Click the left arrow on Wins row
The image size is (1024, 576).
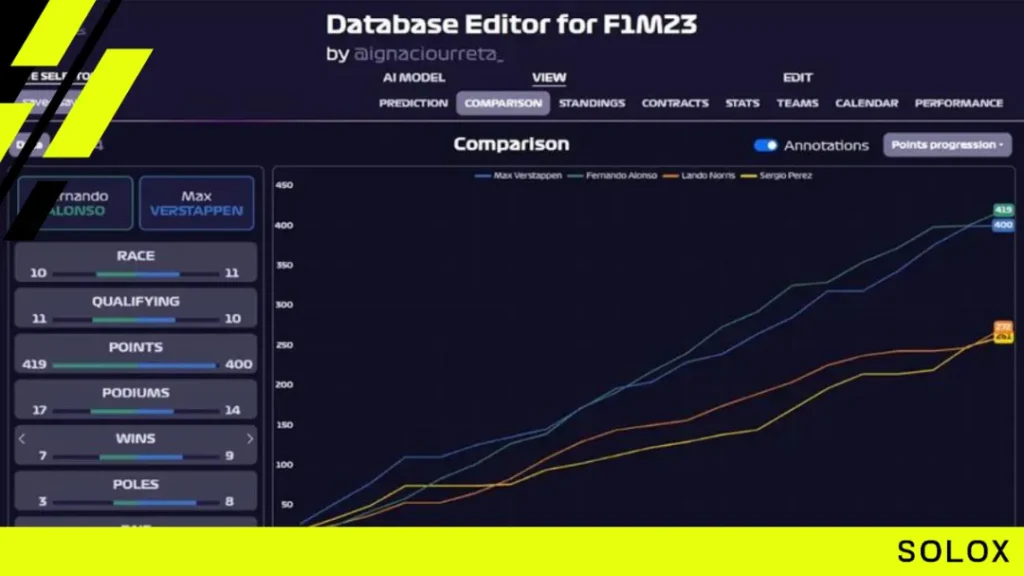click(x=22, y=439)
